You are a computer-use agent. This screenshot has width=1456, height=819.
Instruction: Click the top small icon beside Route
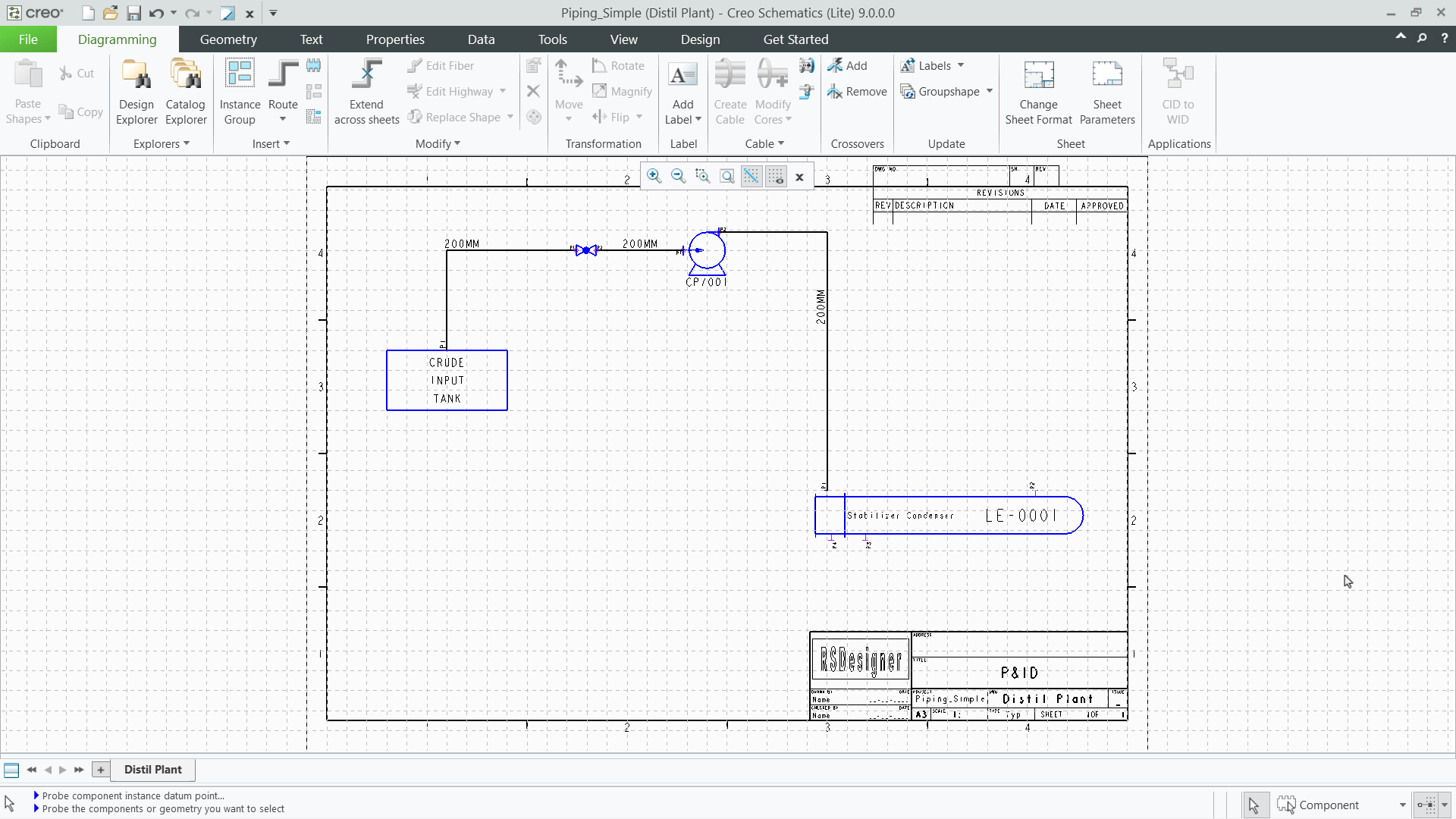(314, 66)
